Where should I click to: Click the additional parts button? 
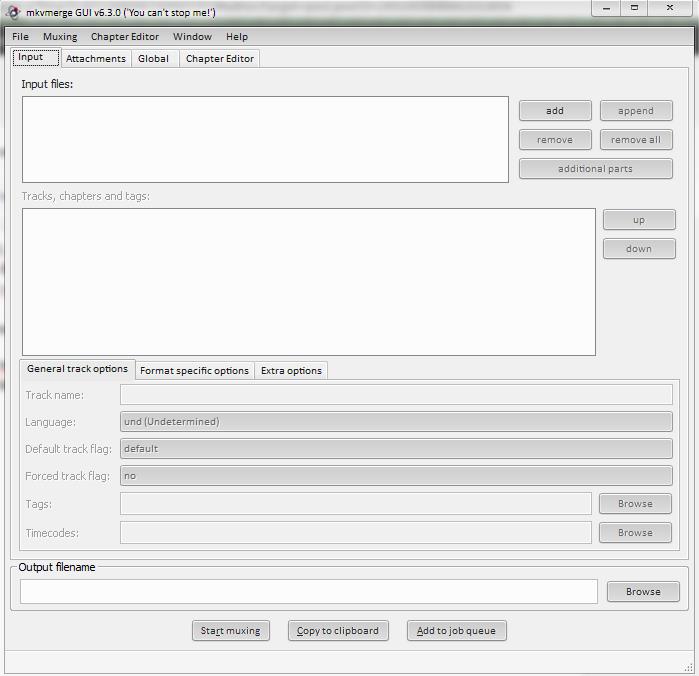tap(596, 169)
